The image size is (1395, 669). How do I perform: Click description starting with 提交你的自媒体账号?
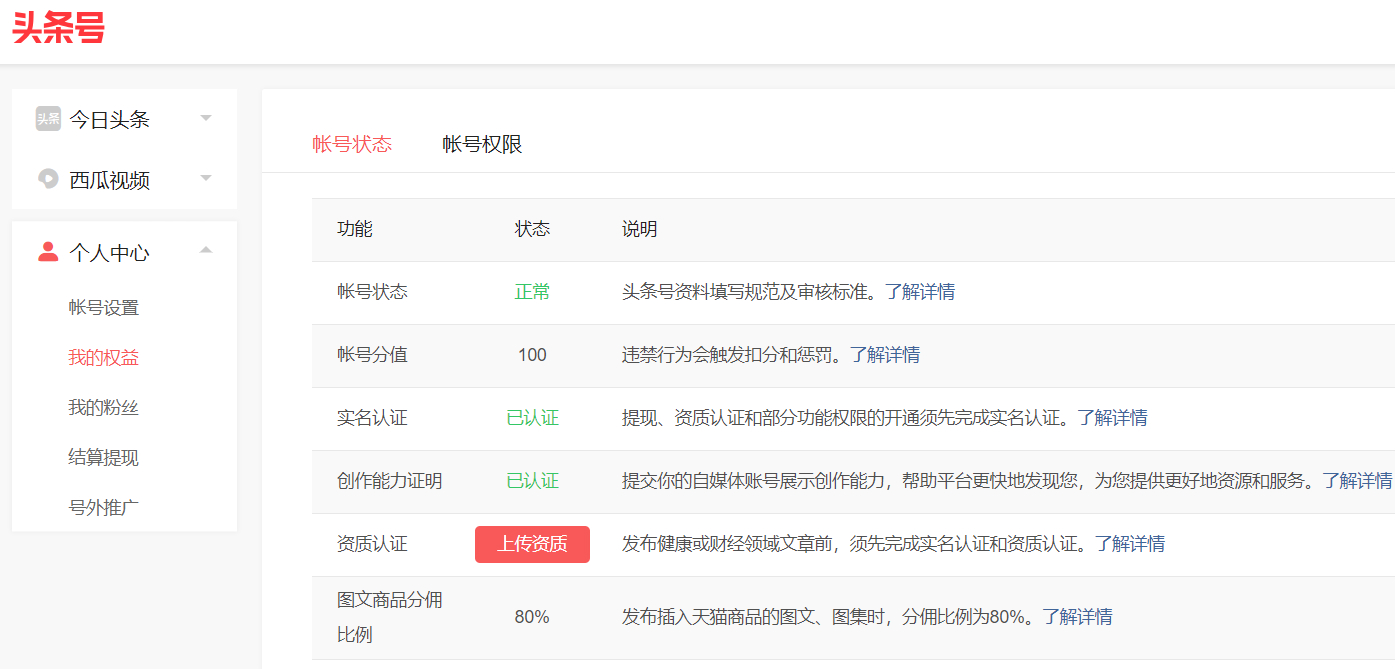click(x=972, y=481)
